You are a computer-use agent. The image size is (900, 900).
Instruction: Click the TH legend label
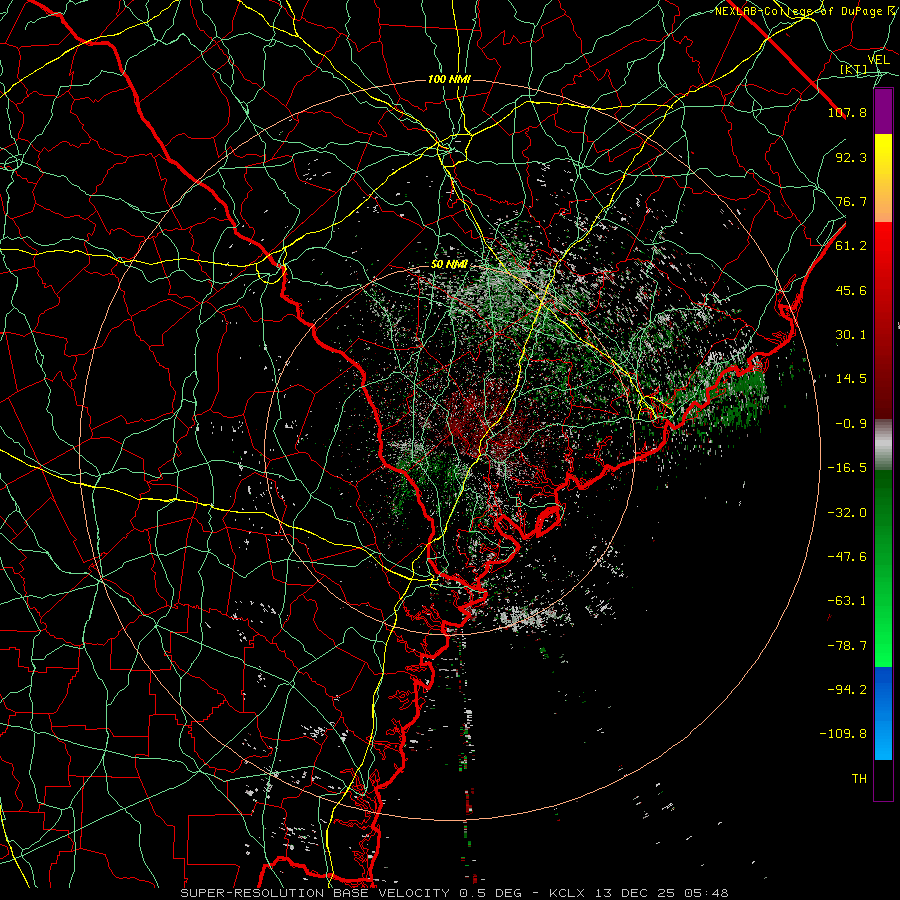[859, 779]
